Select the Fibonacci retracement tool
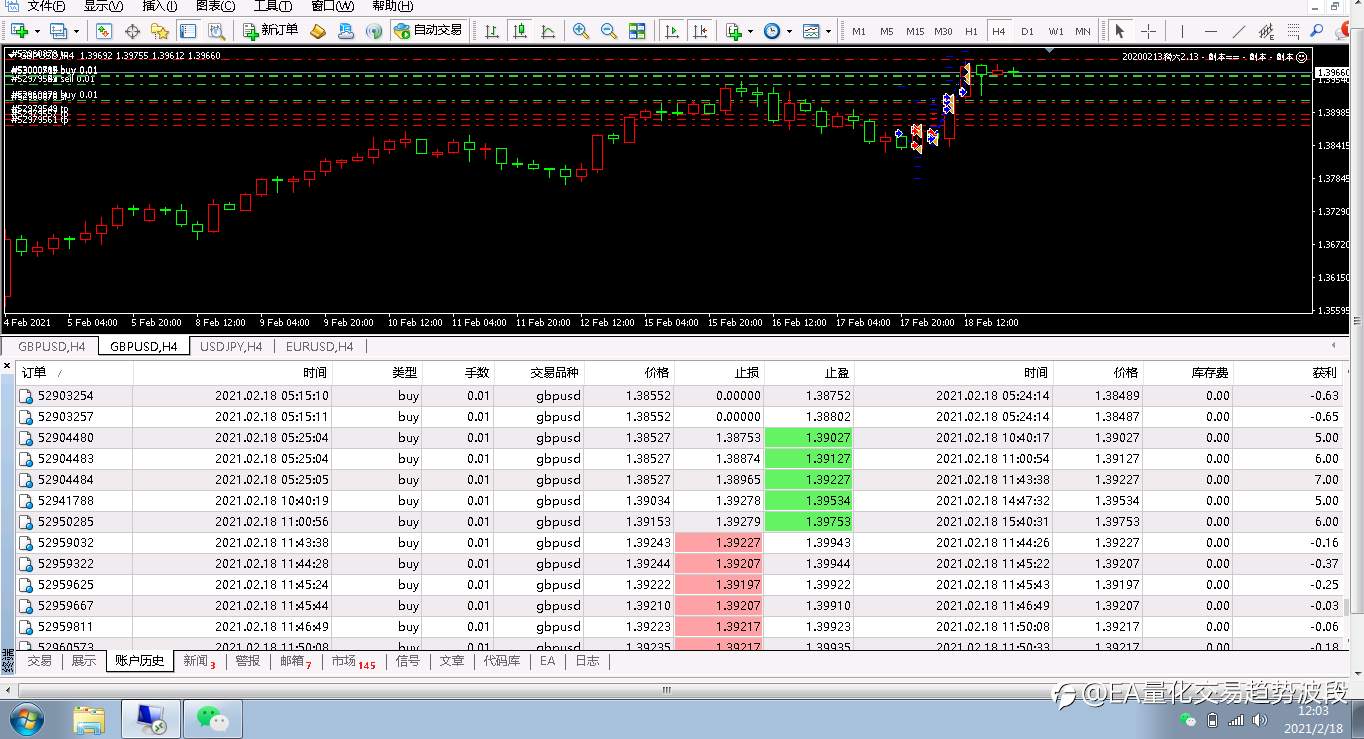Screen dimensions: 1364x739 click(x=1294, y=31)
